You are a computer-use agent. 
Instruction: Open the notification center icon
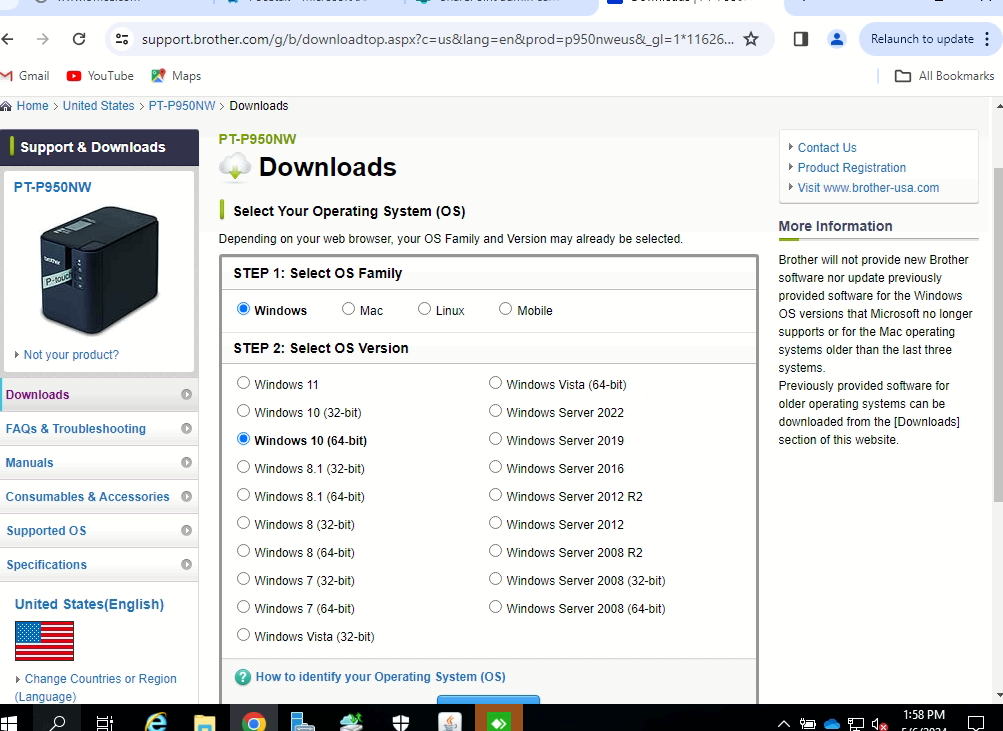click(976, 723)
